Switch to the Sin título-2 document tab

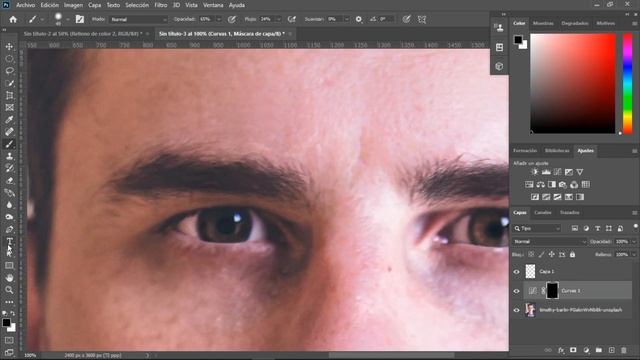(x=83, y=34)
